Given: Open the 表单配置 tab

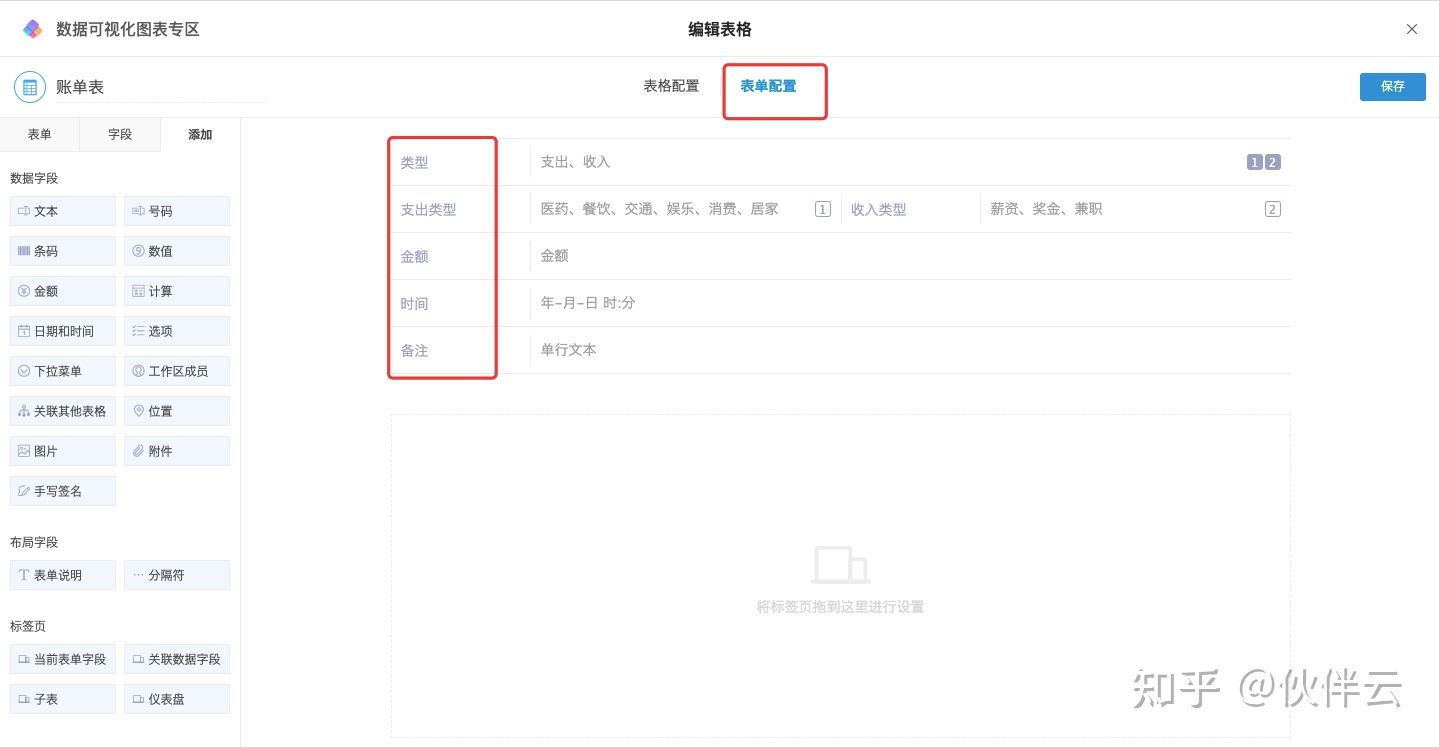Looking at the screenshot, I should click(768, 86).
